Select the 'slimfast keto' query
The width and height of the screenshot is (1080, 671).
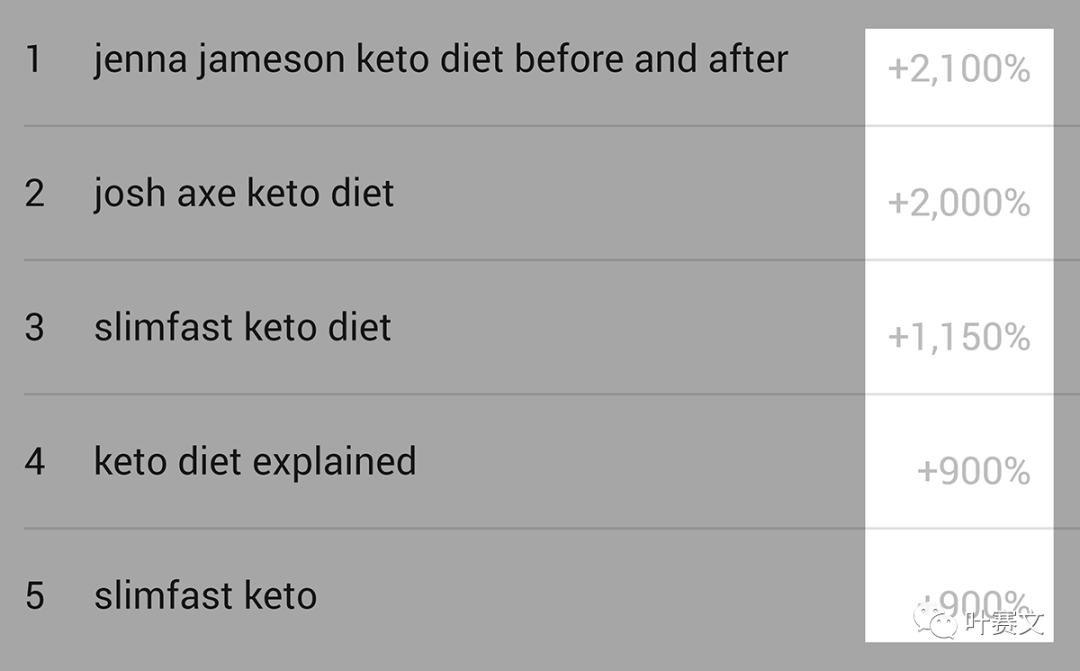click(x=205, y=595)
